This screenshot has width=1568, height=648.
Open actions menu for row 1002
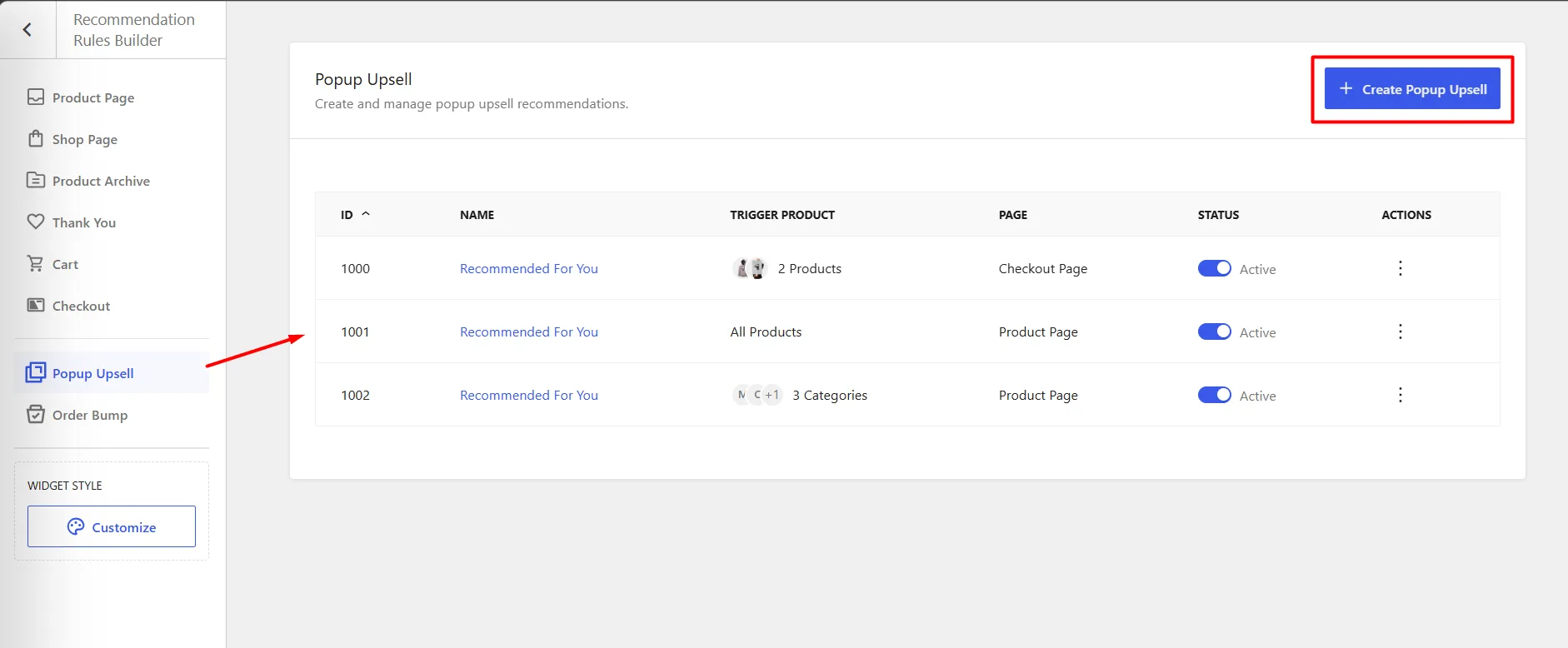point(1401,395)
